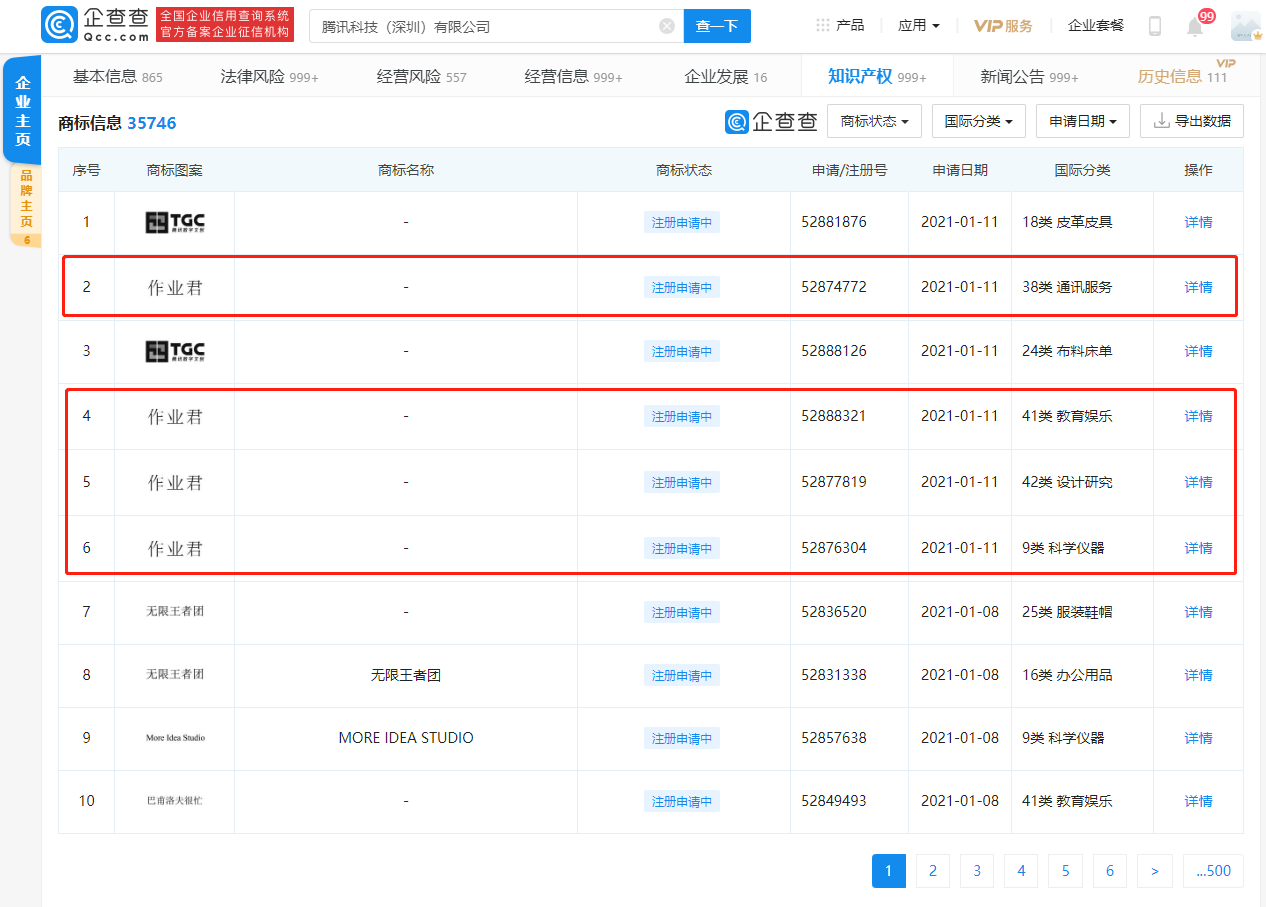Open the 申请日期 filter dropdown

[1083, 121]
